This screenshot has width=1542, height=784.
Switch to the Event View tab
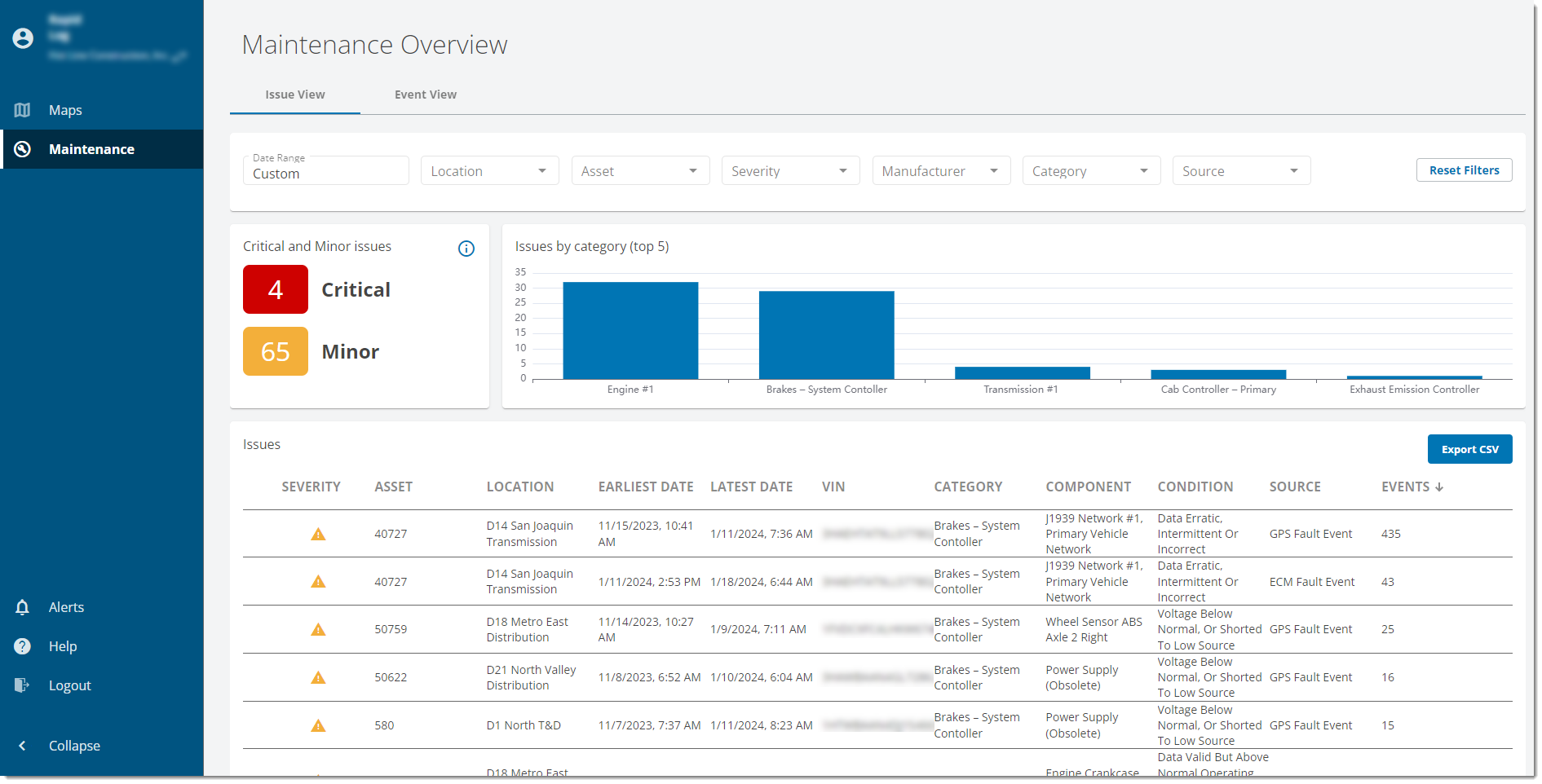pyautogui.click(x=426, y=95)
